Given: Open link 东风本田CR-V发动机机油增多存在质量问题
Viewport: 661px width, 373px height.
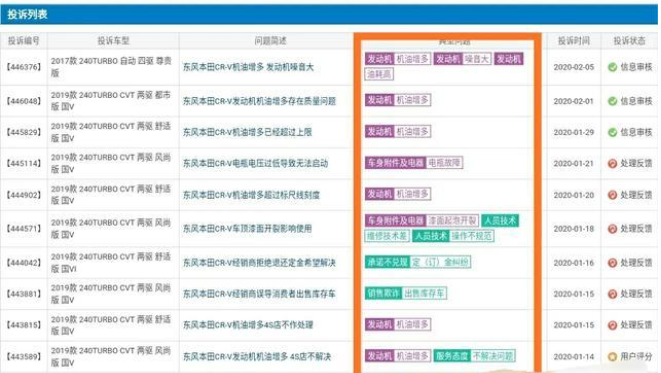Looking at the screenshot, I should click(x=259, y=101).
